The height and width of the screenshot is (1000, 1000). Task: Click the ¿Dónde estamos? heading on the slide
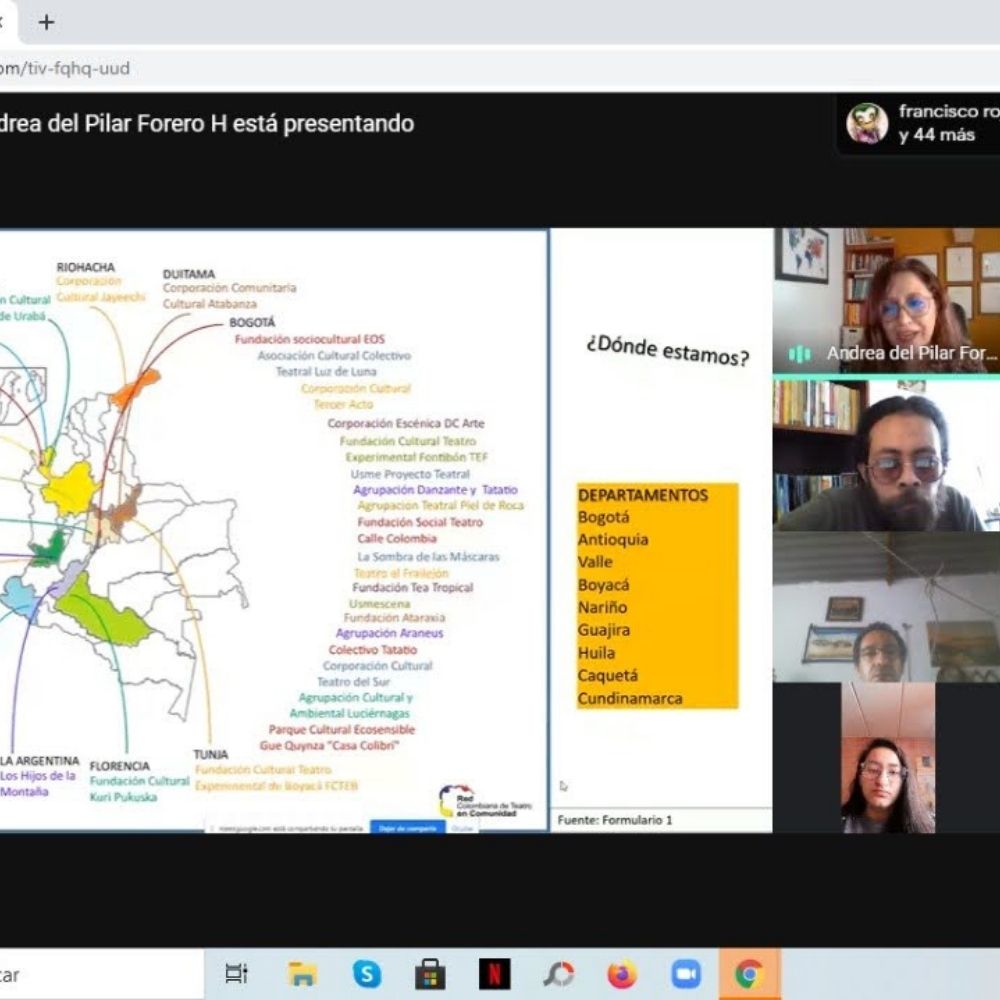click(x=668, y=350)
